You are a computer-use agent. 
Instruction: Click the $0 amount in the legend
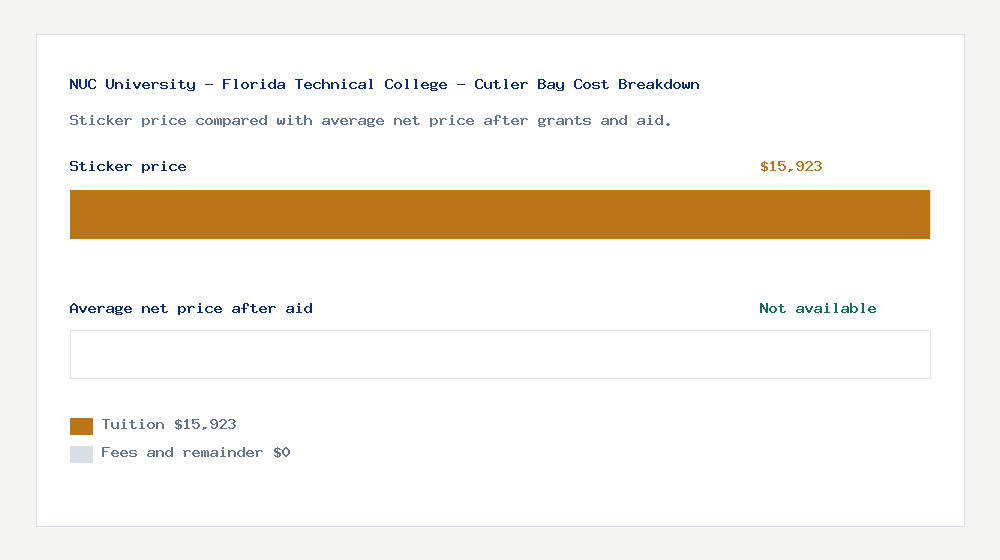(x=282, y=453)
